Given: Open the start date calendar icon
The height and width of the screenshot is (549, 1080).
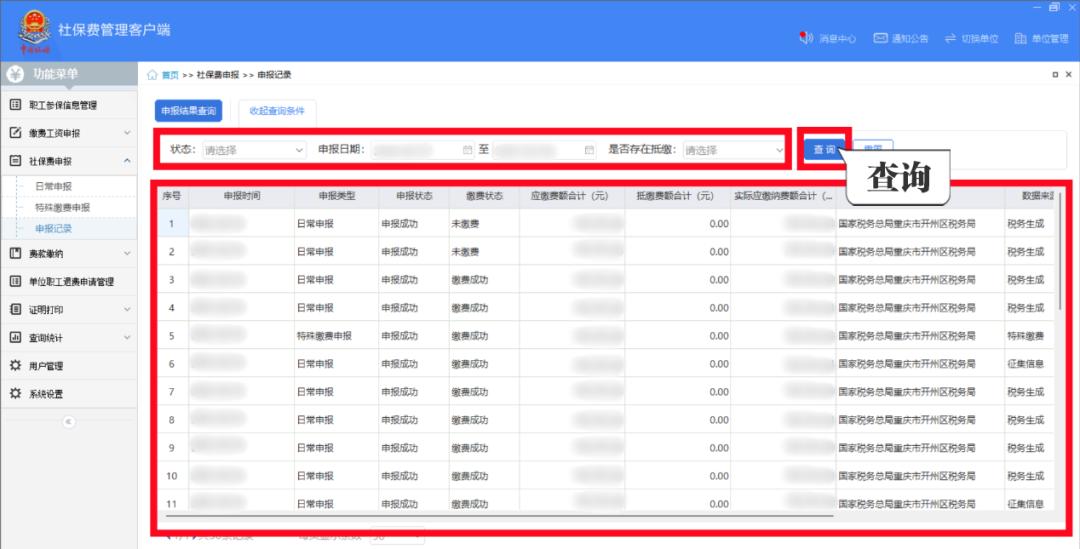Looking at the screenshot, I should [x=467, y=150].
